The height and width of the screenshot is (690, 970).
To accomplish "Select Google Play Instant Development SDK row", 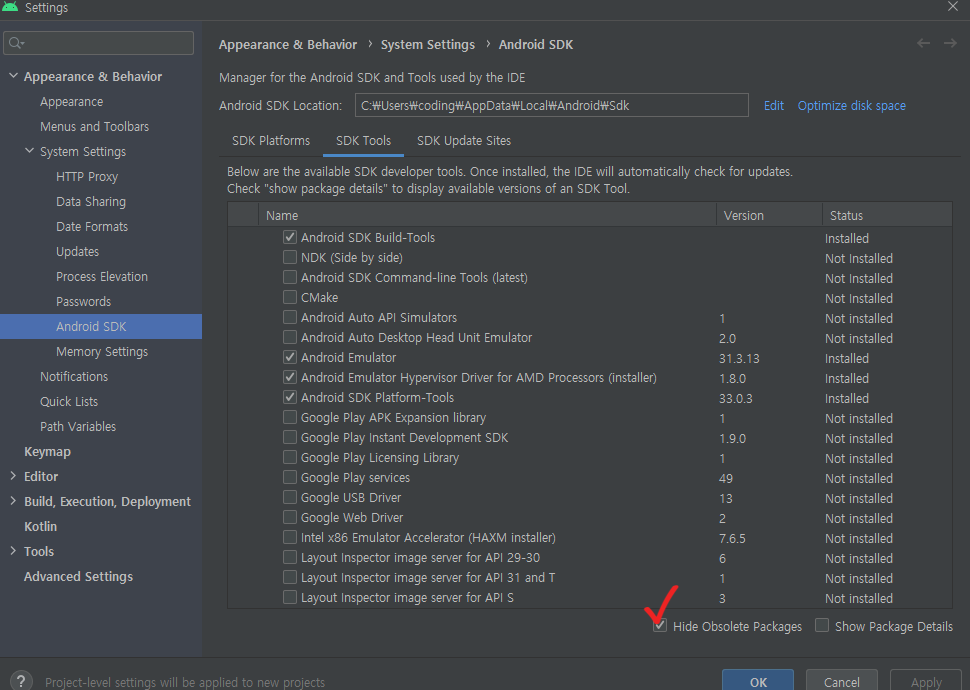I will (x=590, y=438).
